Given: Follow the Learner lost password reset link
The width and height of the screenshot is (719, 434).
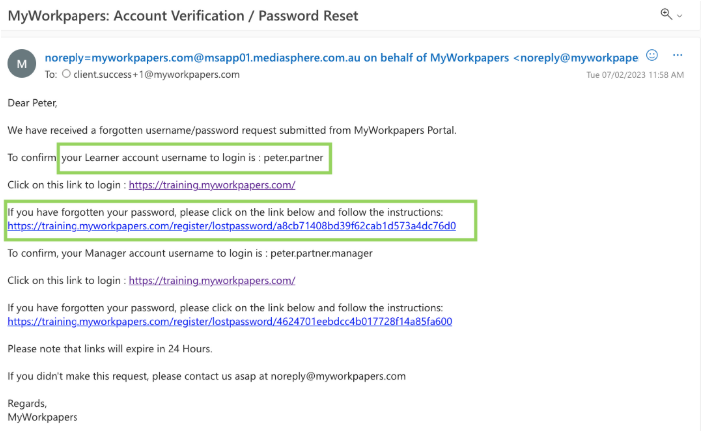Looking at the screenshot, I should click(x=231, y=226).
